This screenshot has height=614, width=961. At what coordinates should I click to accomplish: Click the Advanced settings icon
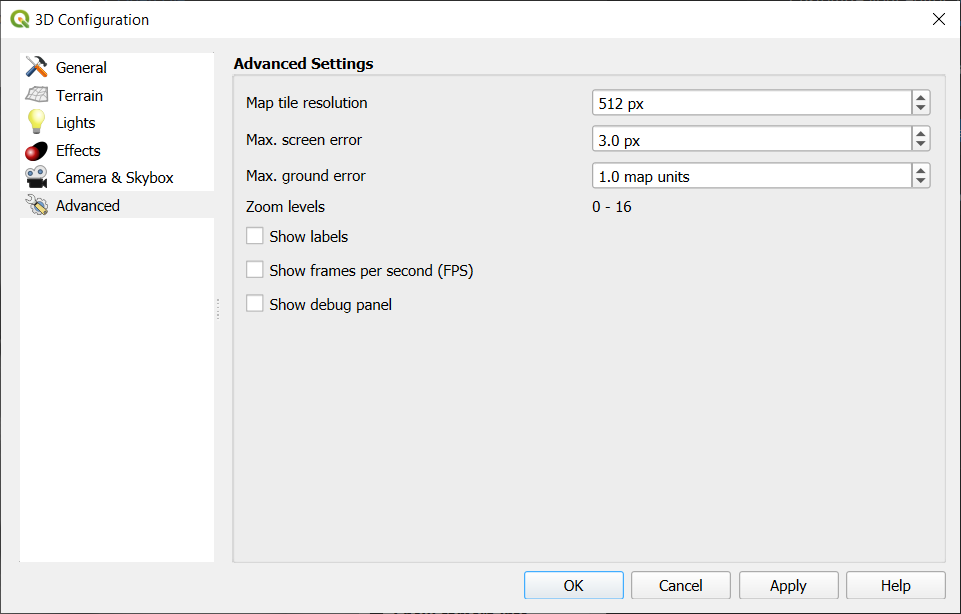pos(37,205)
